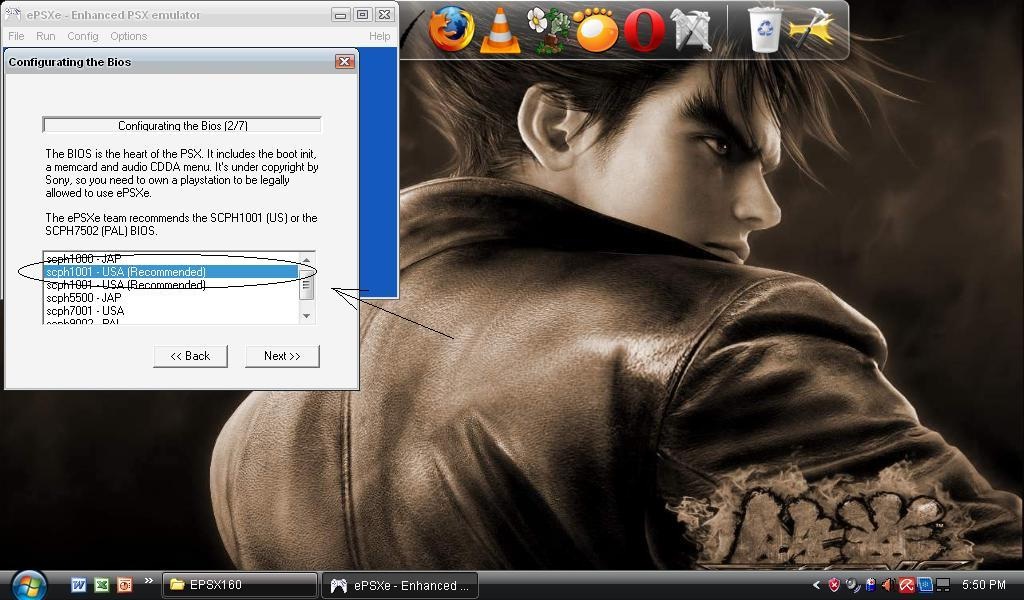Switch to the EPSX160 folder taskbar button

[239, 585]
